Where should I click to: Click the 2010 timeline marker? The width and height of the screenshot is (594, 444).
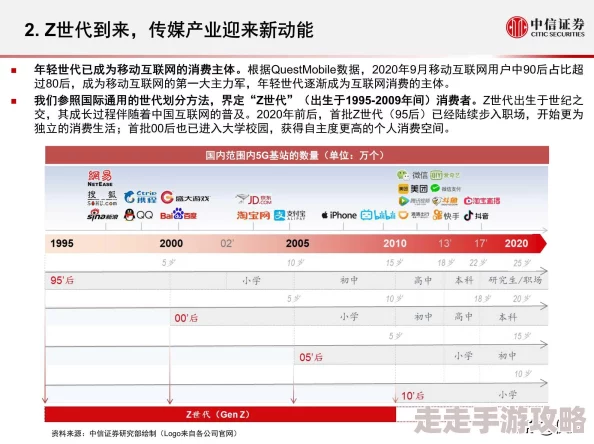(x=395, y=243)
